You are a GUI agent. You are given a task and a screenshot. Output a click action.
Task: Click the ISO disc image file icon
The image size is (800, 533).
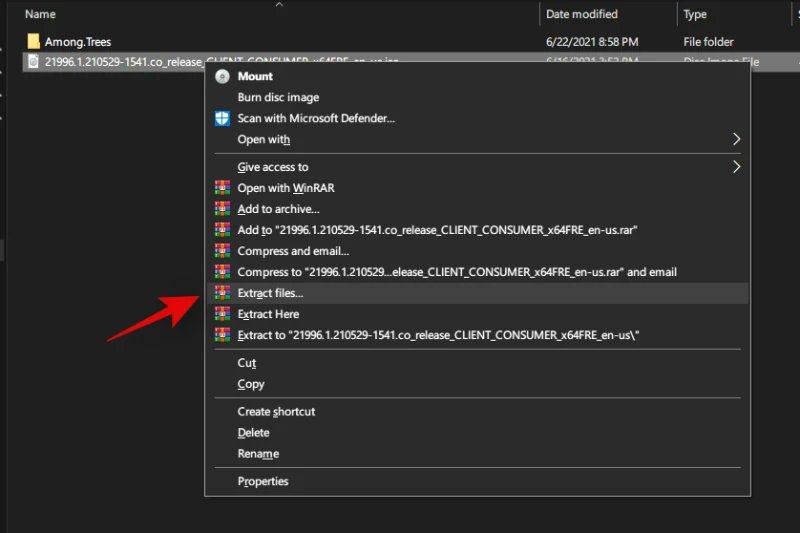[x=33, y=62]
